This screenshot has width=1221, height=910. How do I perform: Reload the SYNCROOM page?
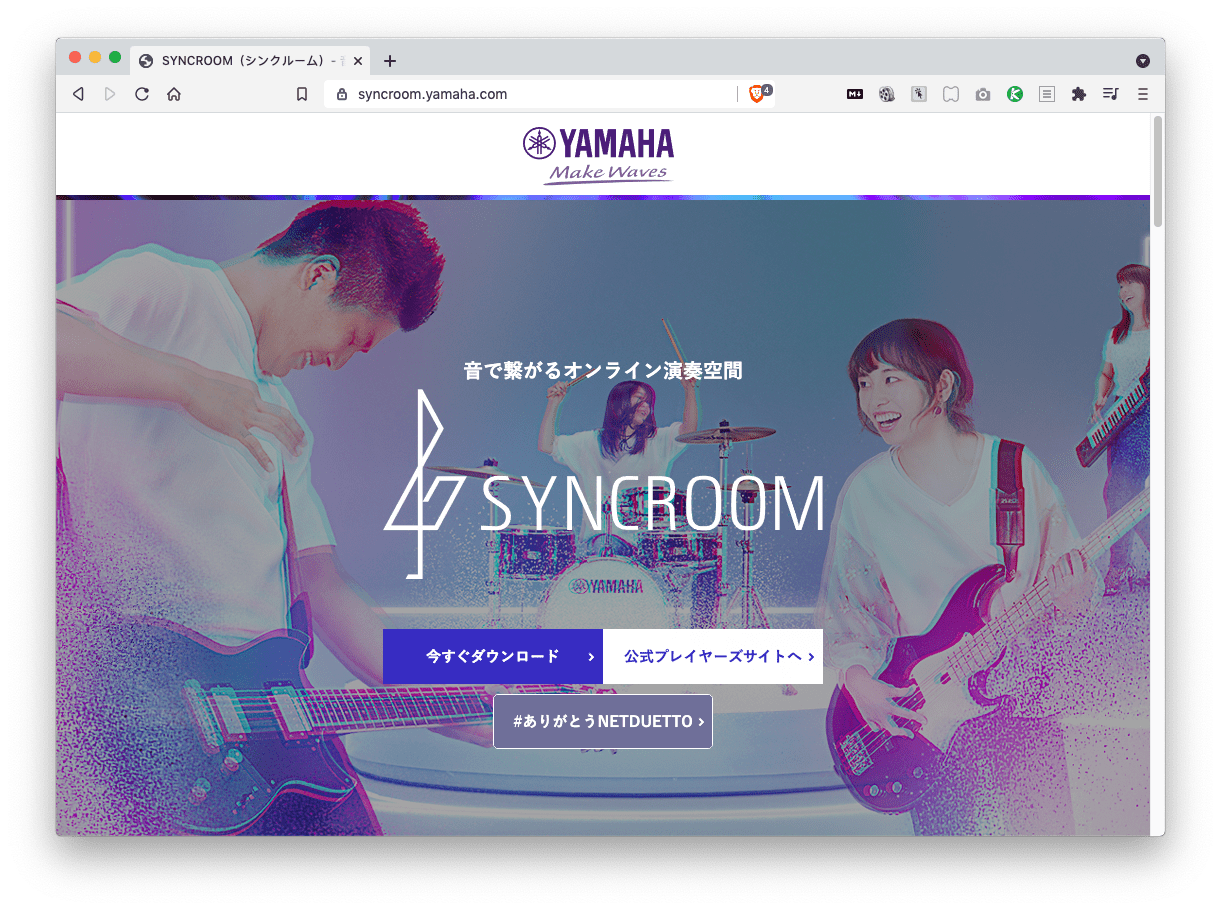point(142,93)
